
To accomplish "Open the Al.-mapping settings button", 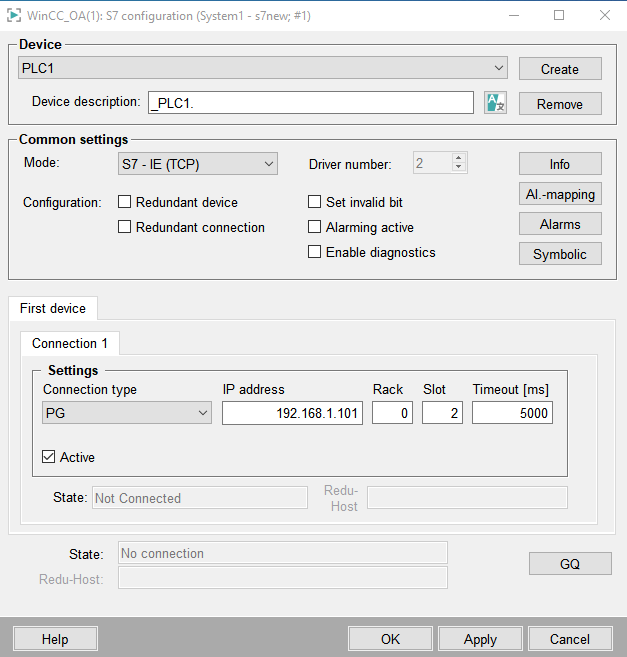I will (x=560, y=194).
